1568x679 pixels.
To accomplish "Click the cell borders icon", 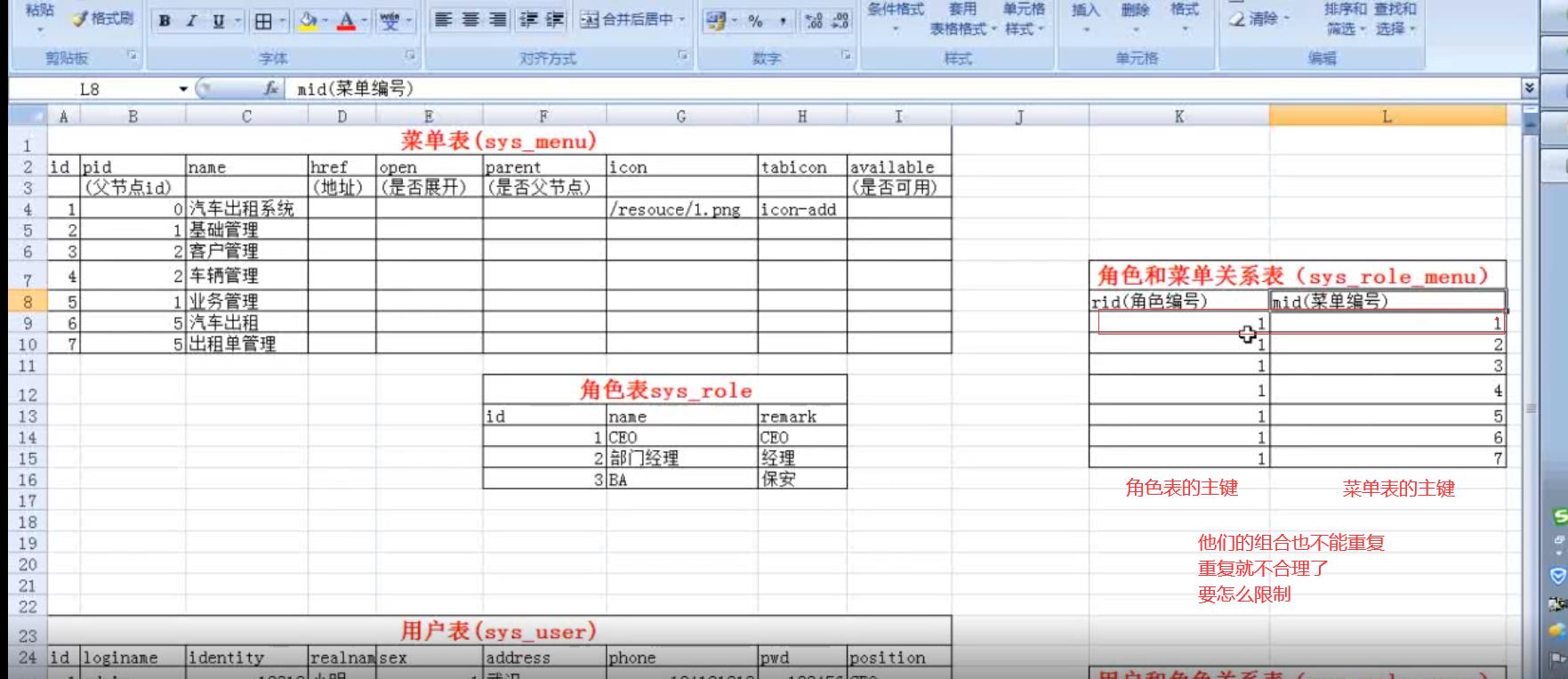I will [x=263, y=21].
